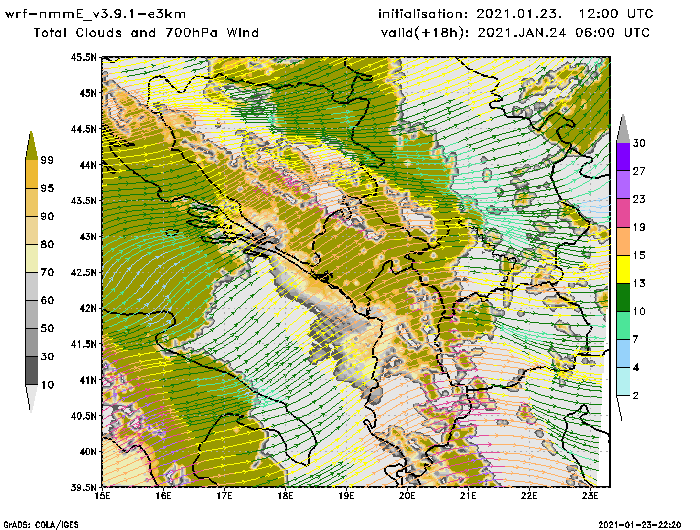Select the '2' value at wind legend bottom
700x530 pixels.
pos(635,395)
